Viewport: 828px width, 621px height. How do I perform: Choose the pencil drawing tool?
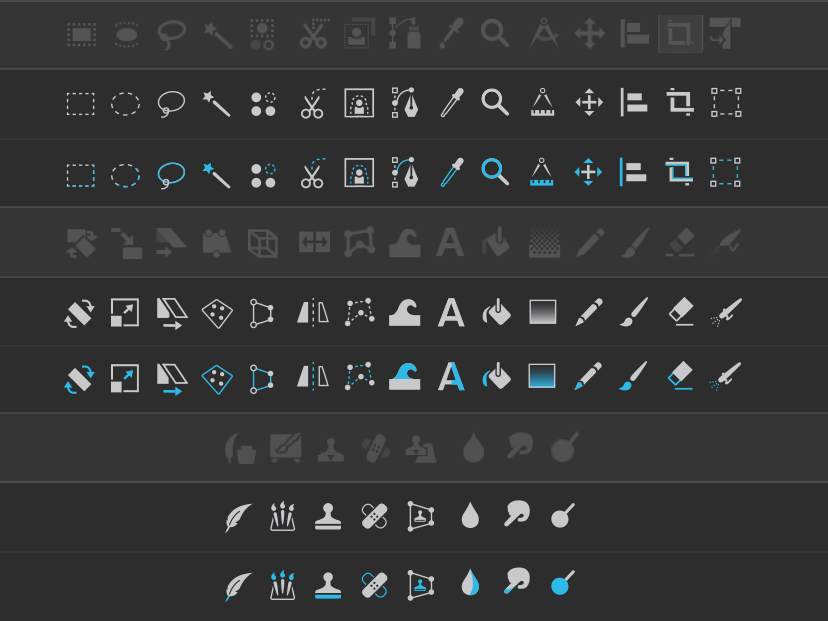tap(587, 311)
